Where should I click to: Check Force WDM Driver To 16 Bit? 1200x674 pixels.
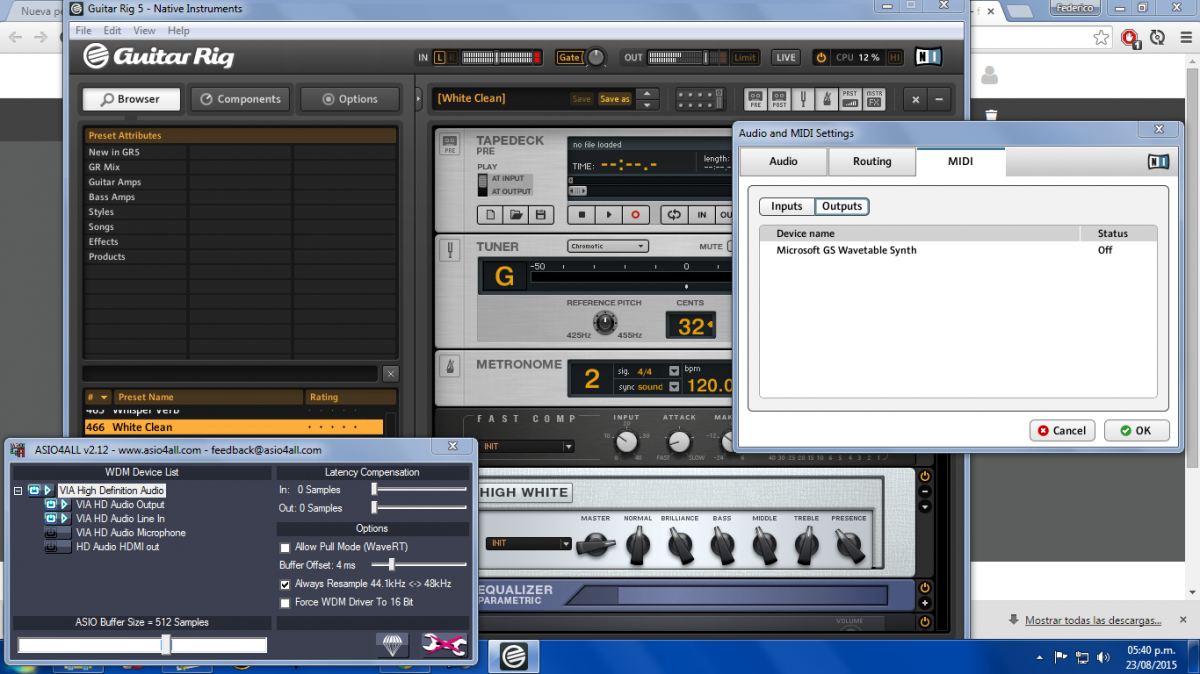click(285, 603)
